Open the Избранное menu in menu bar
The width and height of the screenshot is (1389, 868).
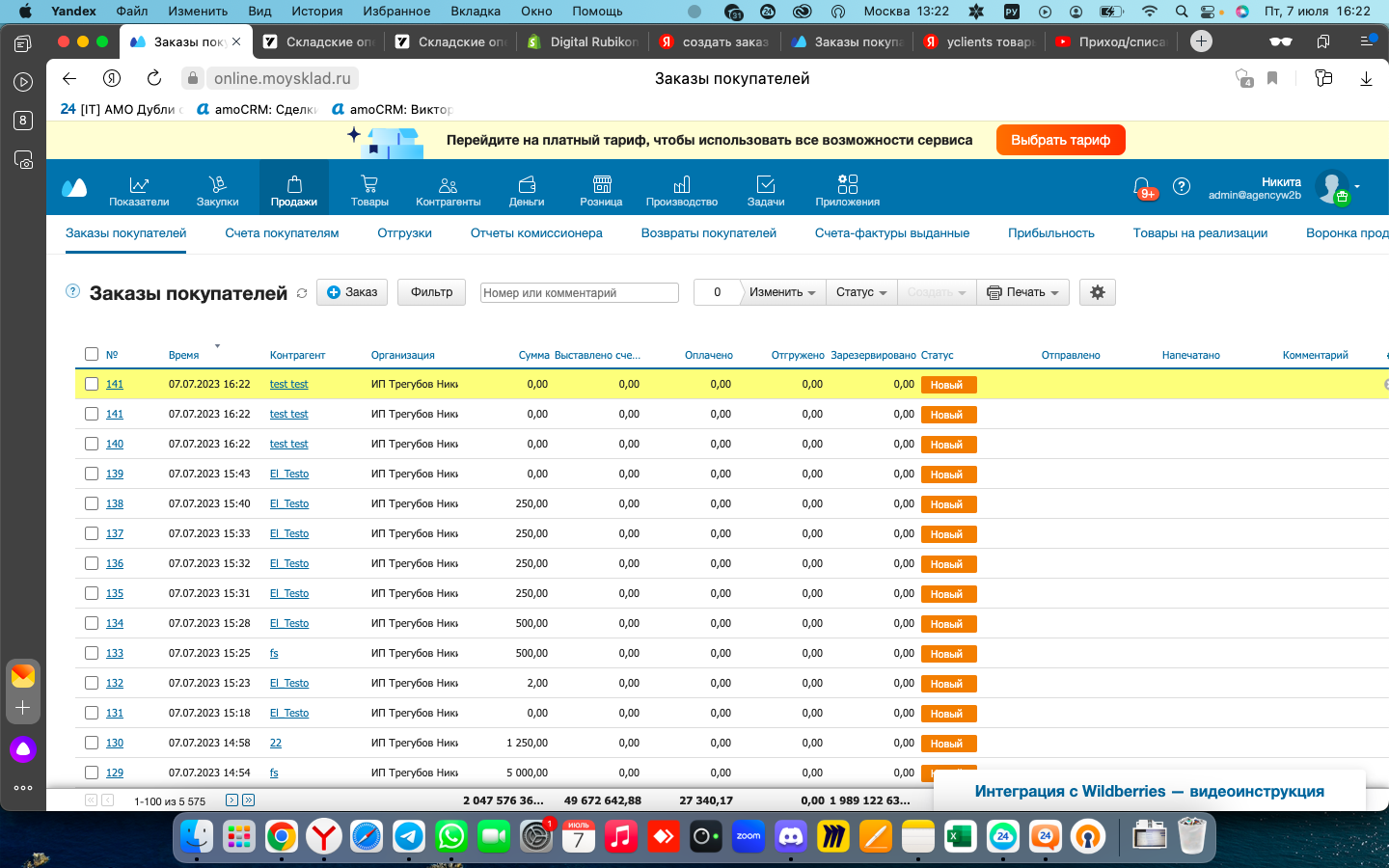click(x=396, y=12)
